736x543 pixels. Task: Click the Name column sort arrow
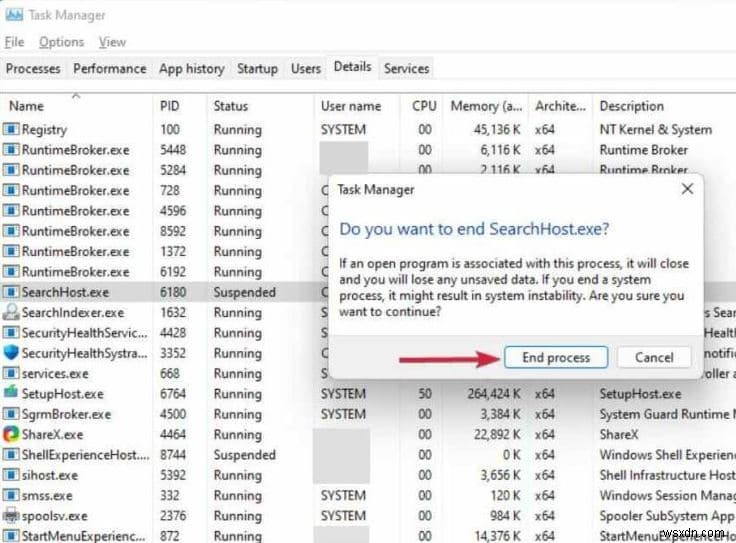click(x=76, y=96)
